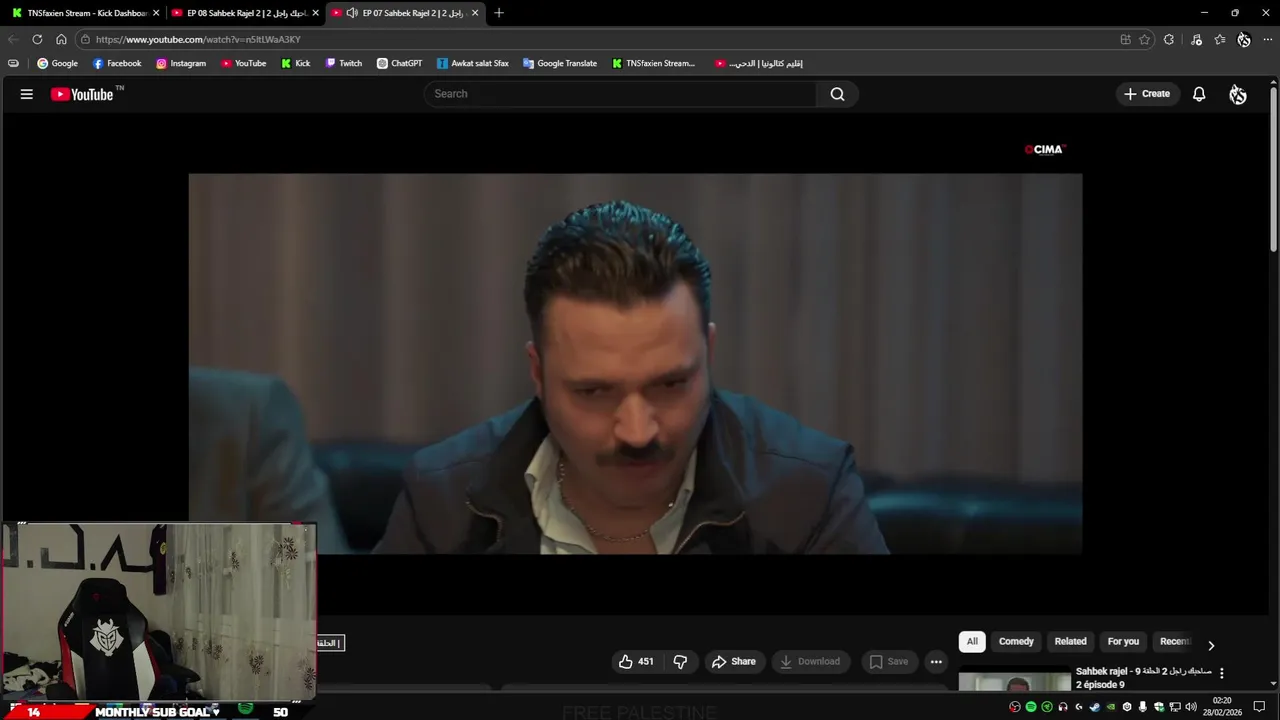Dislike the video with thumbs down
Image resolution: width=1280 pixels, height=720 pixels.
(680, 661)
